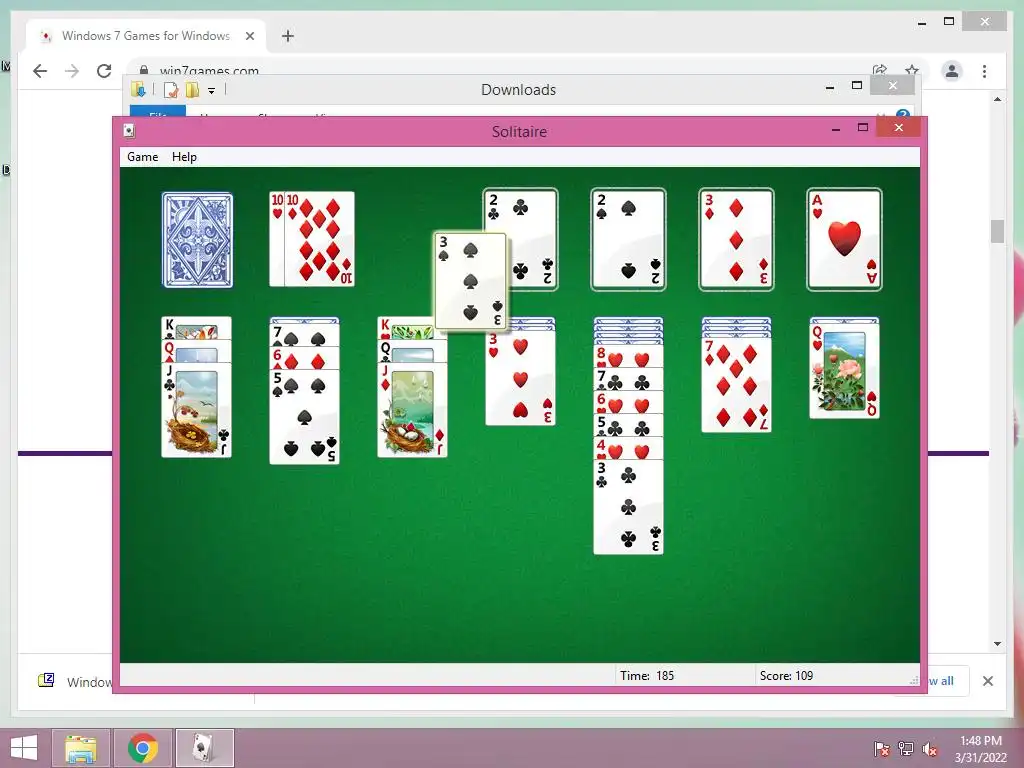Screen dimensions: 1024x768
Task: Go forward in Chrome
Action: (72, 71)
